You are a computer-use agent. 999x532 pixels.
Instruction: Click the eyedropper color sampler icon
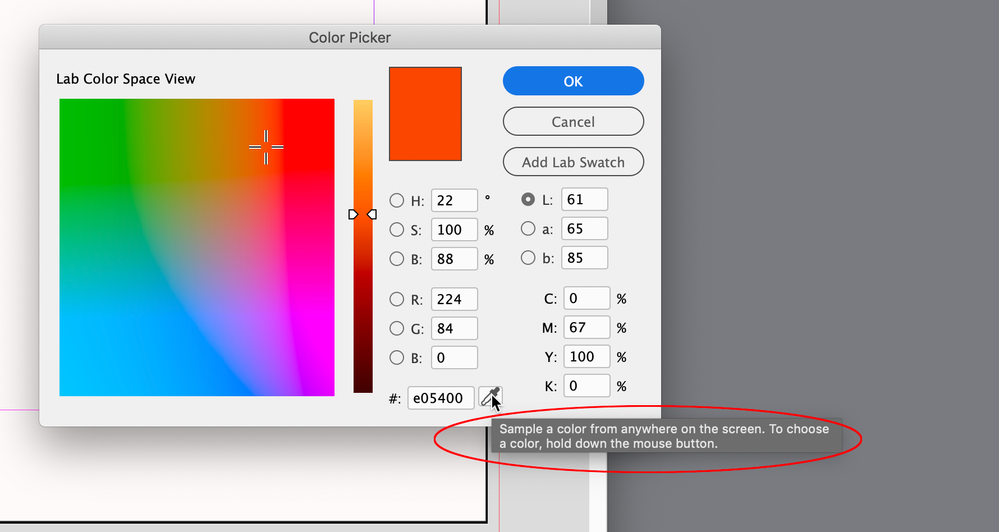tap(489, 398)
